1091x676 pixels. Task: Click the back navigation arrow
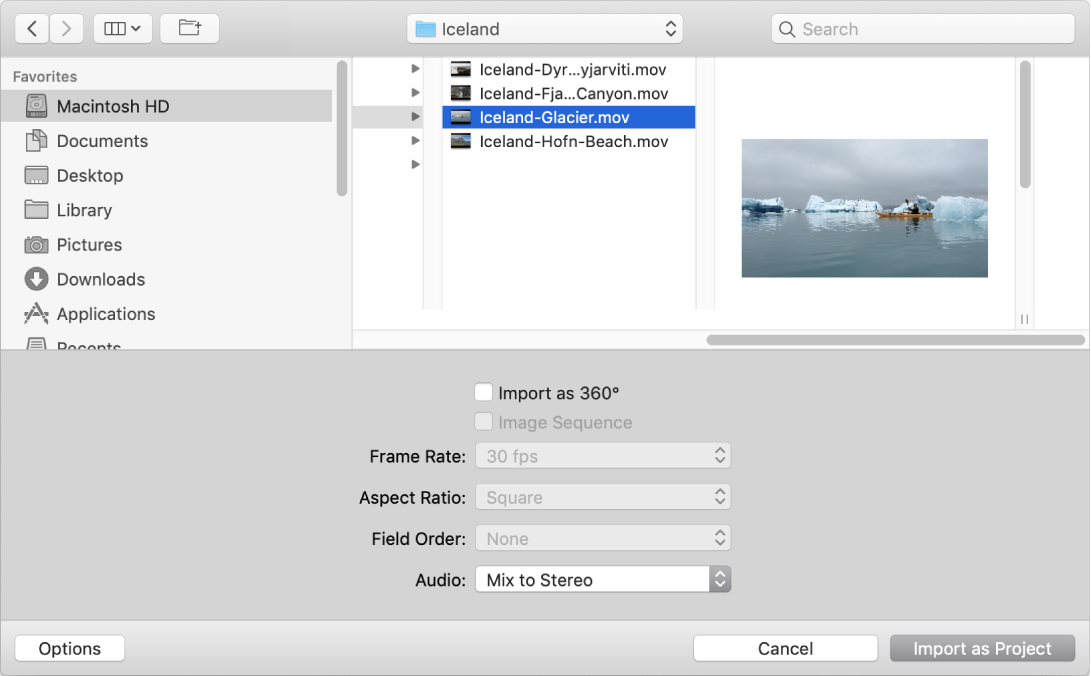(32, 29)
